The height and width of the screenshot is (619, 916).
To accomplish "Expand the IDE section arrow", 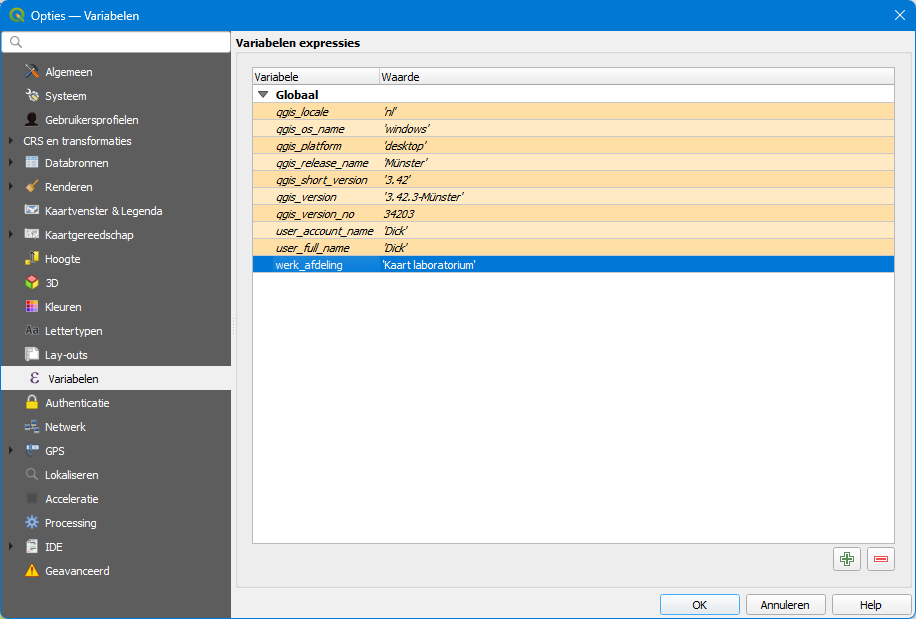I will pos(11,546).
